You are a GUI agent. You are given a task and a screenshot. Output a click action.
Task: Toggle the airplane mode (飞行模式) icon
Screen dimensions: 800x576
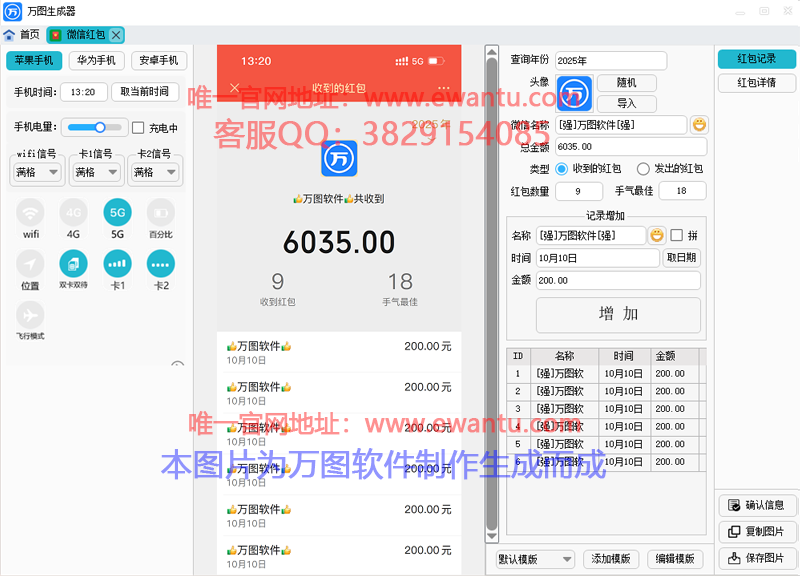coord(31,315)
